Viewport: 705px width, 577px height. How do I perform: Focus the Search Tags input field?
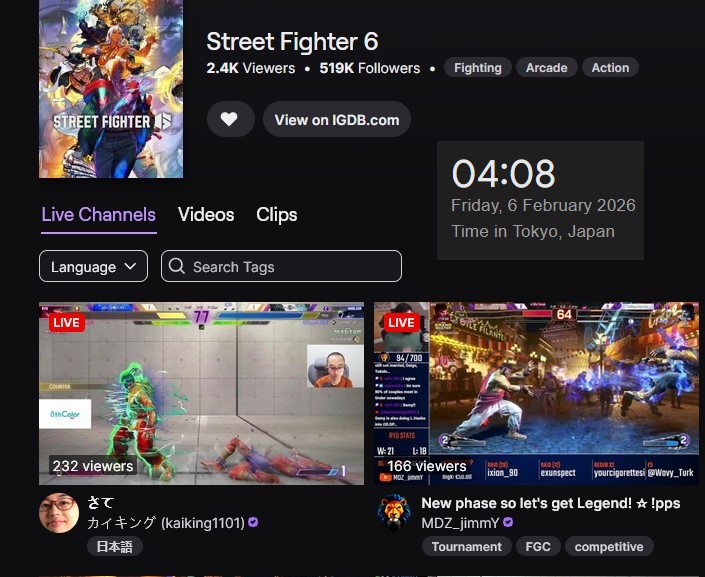coord(281,266)
